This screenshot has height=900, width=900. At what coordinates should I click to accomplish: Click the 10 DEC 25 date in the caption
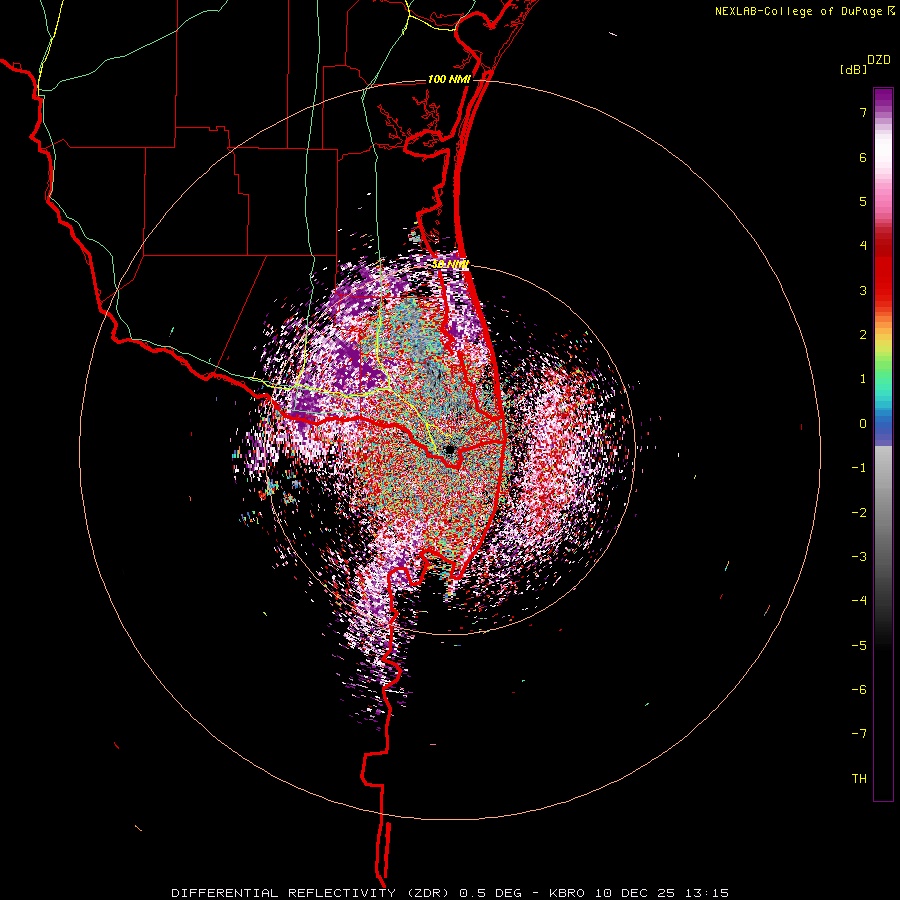637,893
